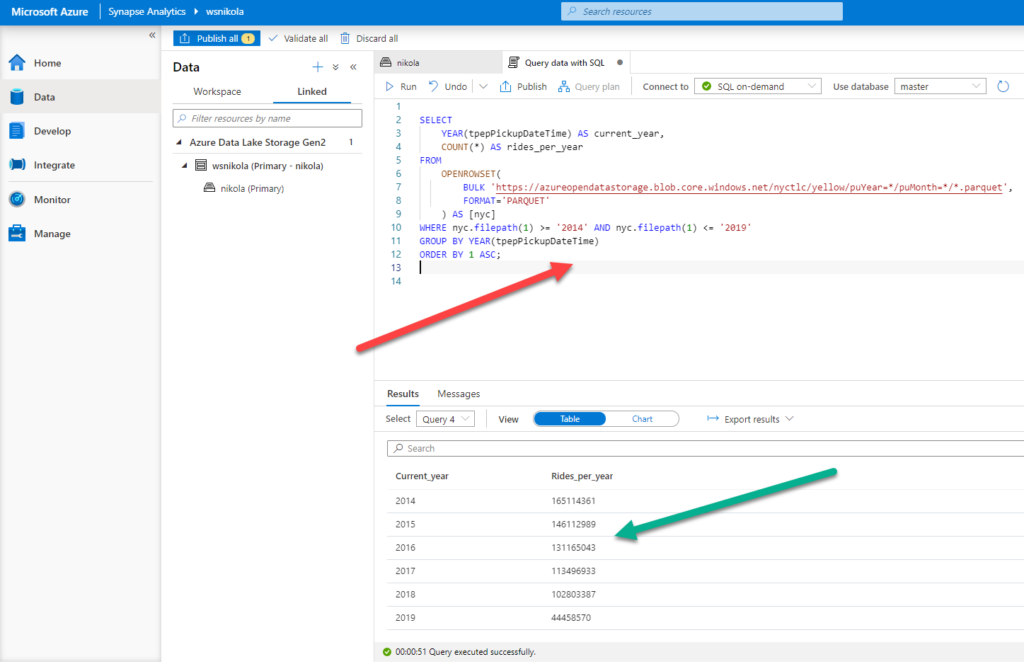Select the value 131165043

[x=573, y=548]
